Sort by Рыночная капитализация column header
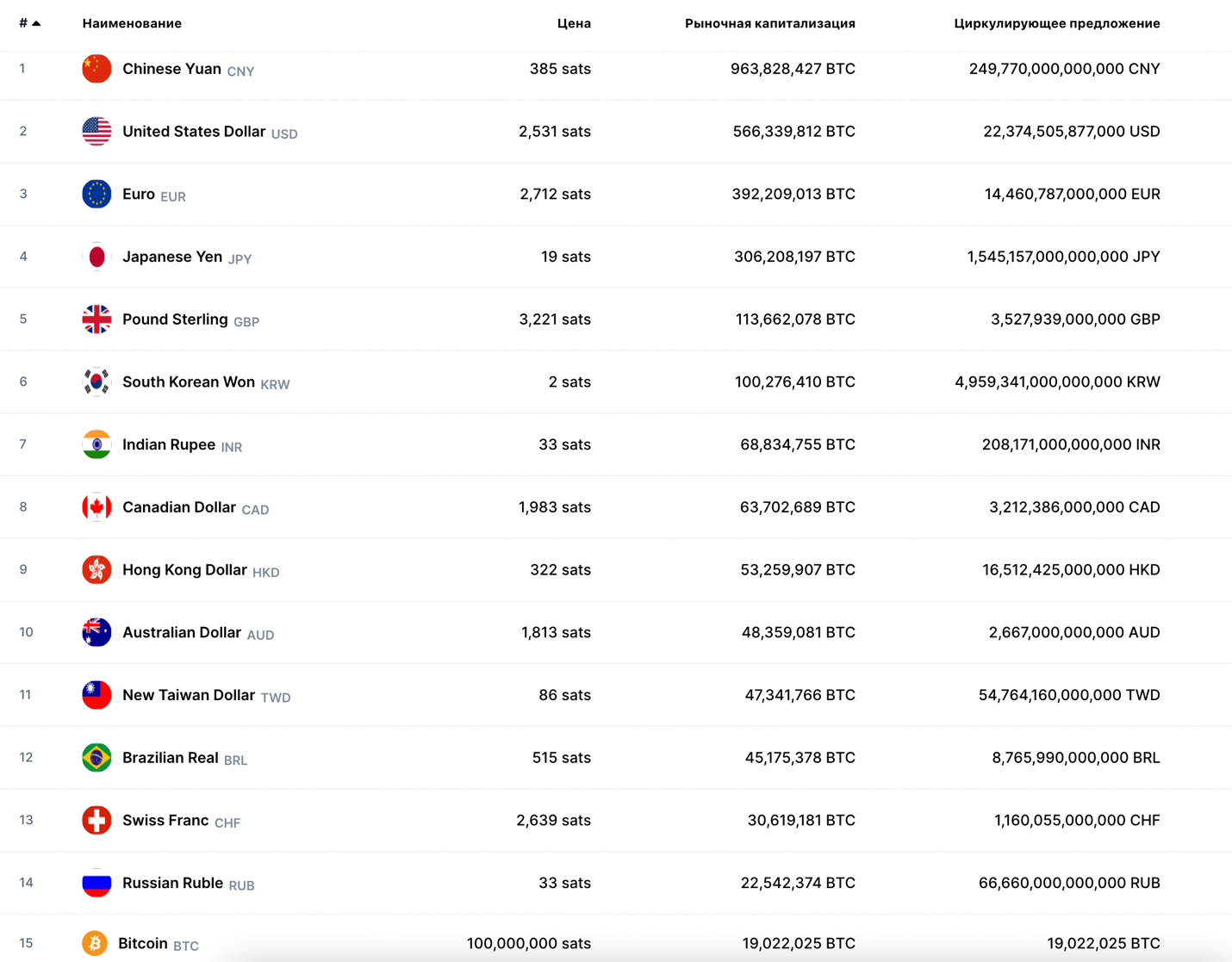1232x962 pixels. tap(769, 23)
